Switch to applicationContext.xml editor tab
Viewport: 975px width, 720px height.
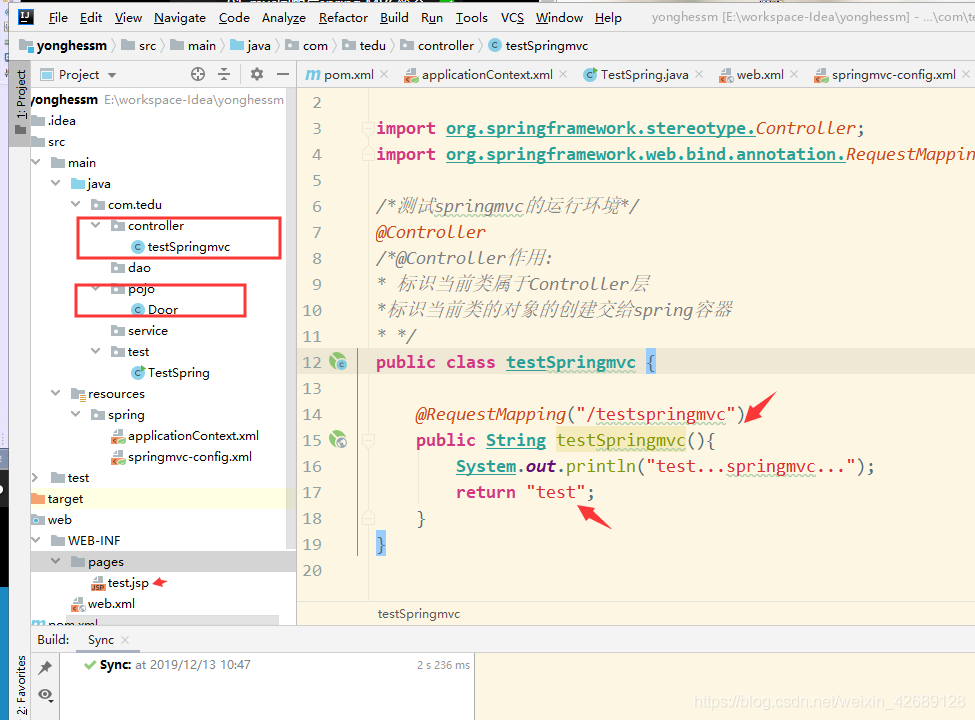coord(479,75)
